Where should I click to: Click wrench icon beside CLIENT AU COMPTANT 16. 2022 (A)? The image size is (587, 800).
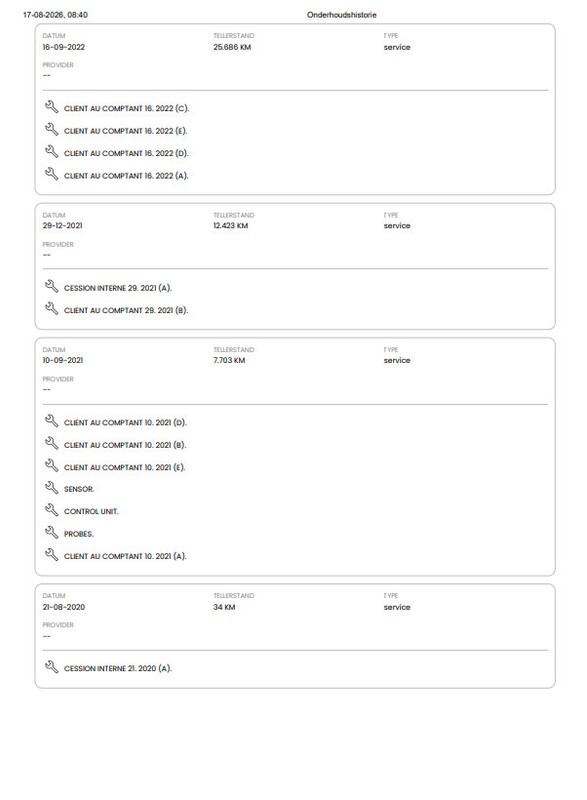(x=52, y=174)
